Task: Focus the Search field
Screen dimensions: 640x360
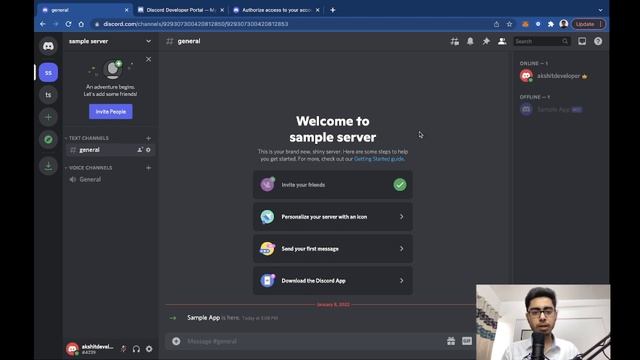Action: tap(541, 41)
